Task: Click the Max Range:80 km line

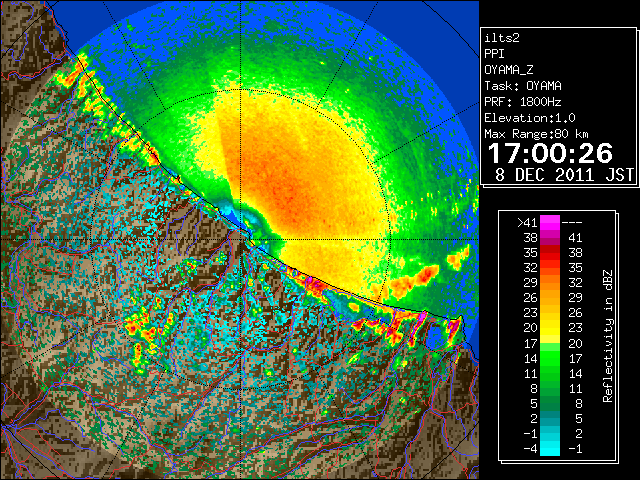Action: 536,134
